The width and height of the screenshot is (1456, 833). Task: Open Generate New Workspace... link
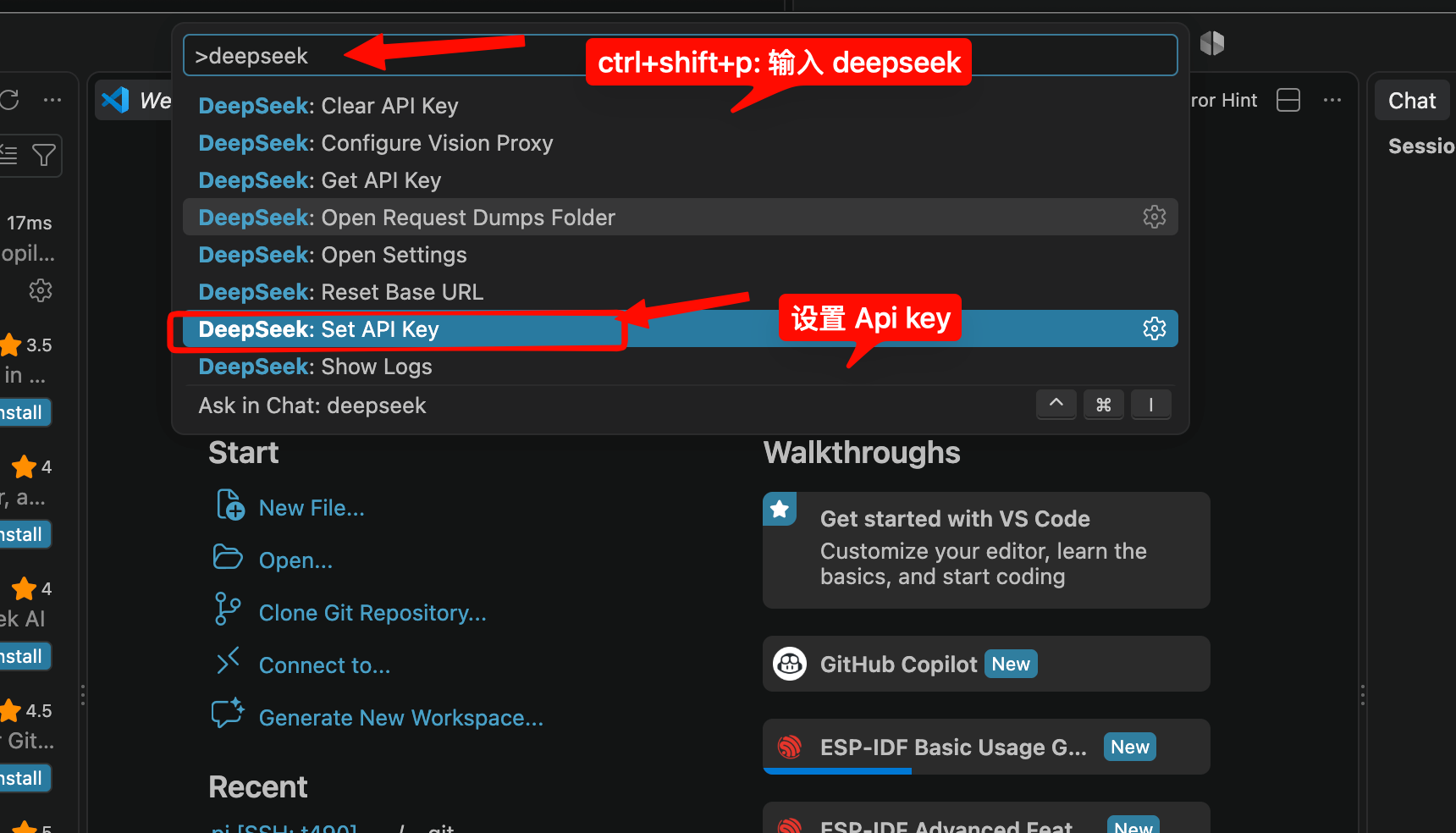(401, 718)
